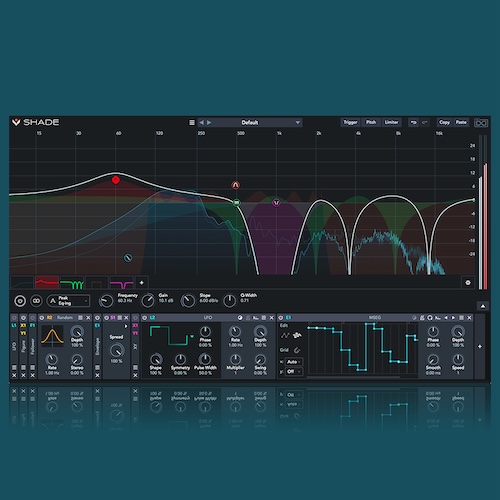
Task: Toggle power on the E1 MSEG modulator
Action: (281, 318)
